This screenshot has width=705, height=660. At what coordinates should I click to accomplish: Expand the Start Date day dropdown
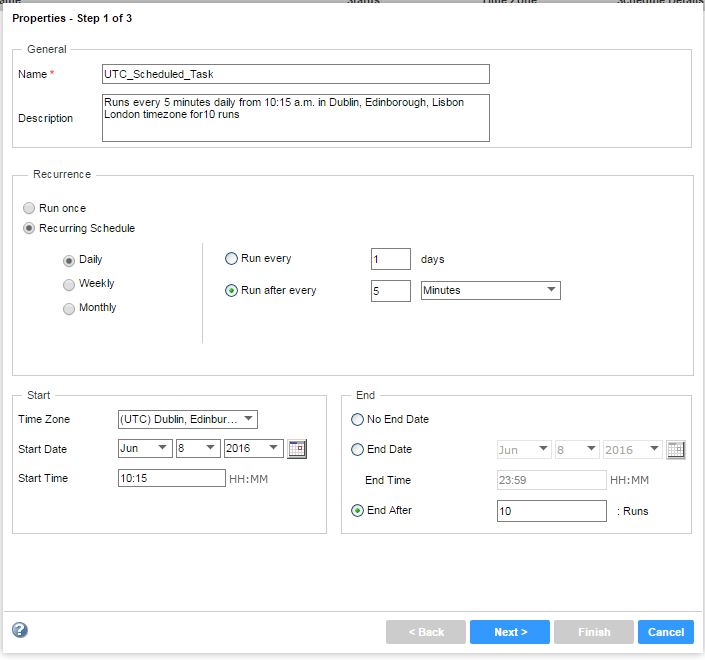pyautogui.click(x=197, y=449)
